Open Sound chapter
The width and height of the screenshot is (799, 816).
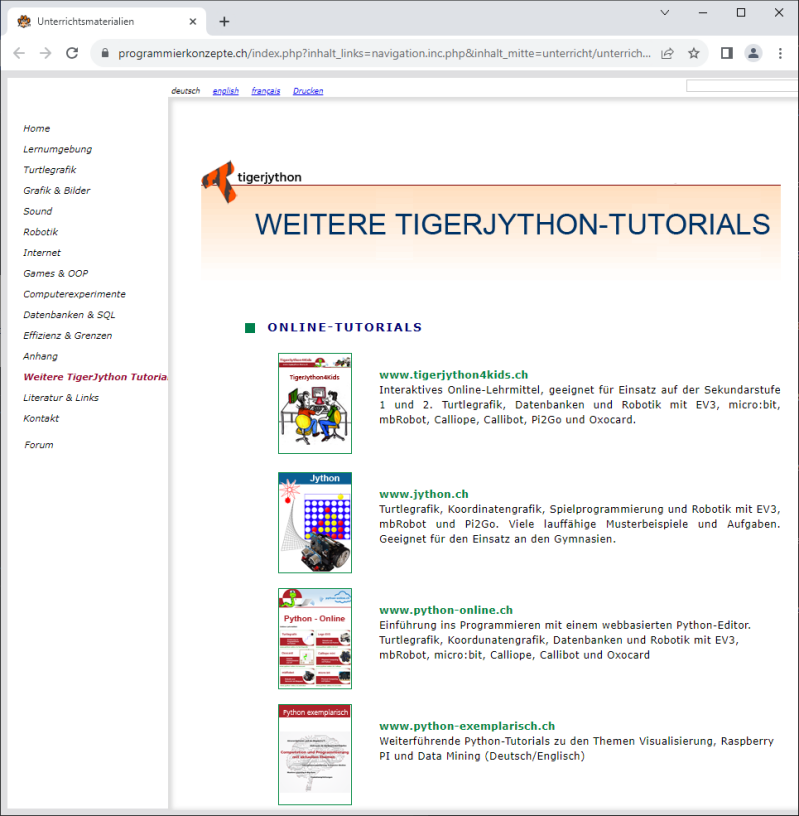37,211
